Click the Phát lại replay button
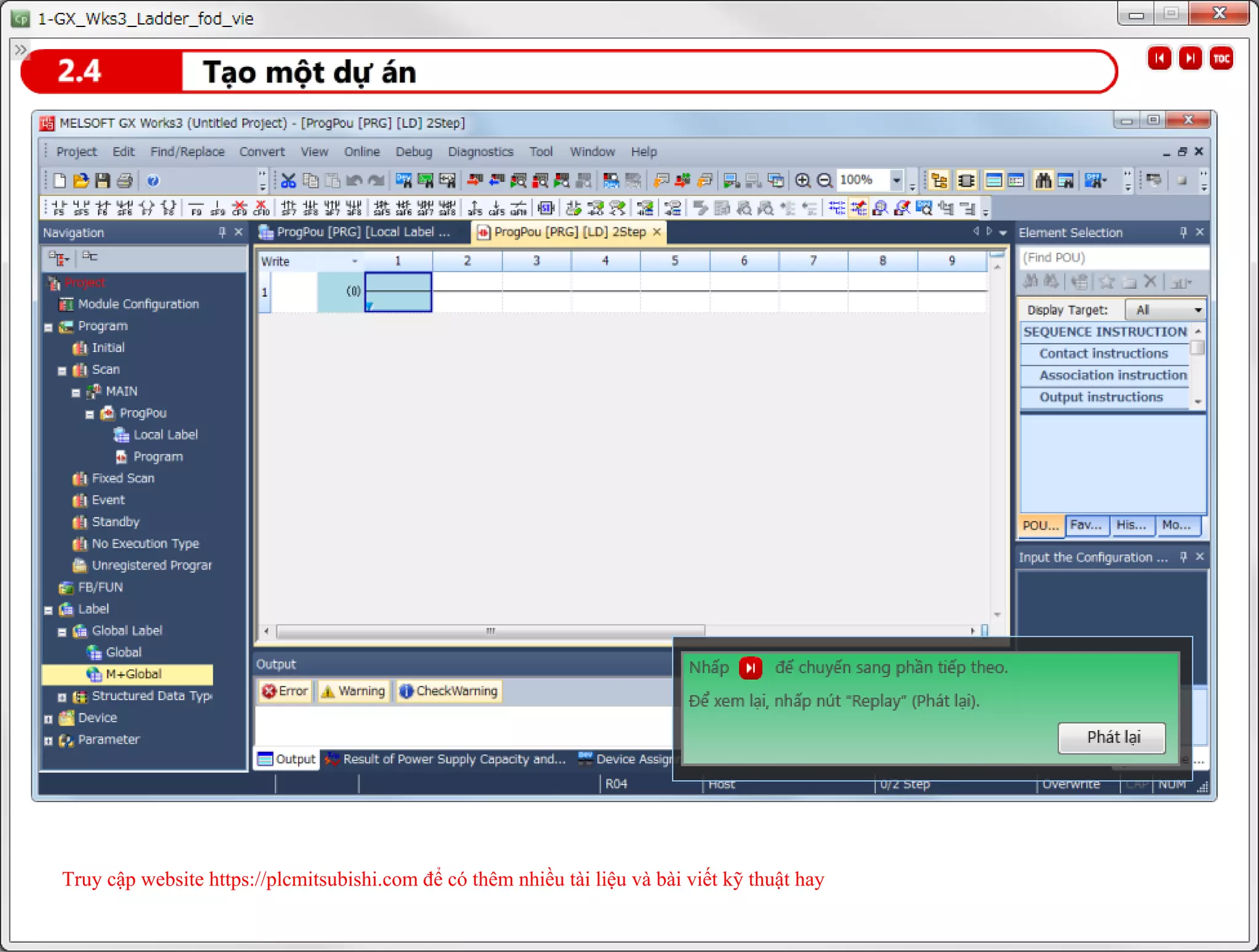1259x952 pixels. tap(1111, 738)
